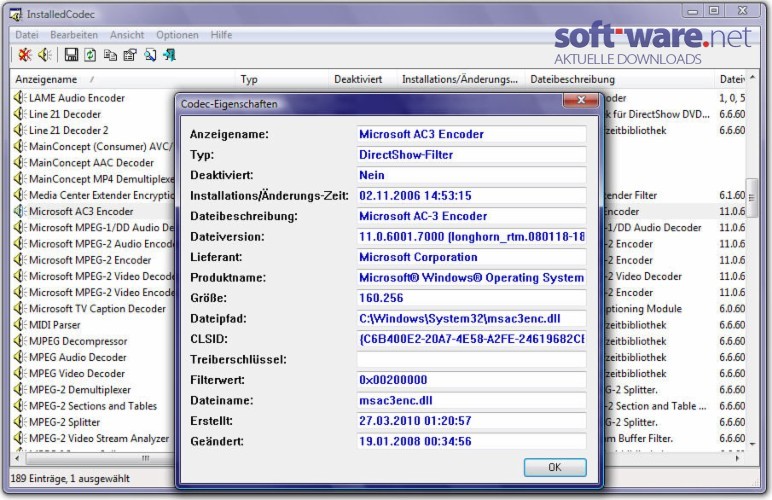Click the speaker icon beside Microsoft MPEG-2 Encoder
772x500 pixels.
coord(20,260)
